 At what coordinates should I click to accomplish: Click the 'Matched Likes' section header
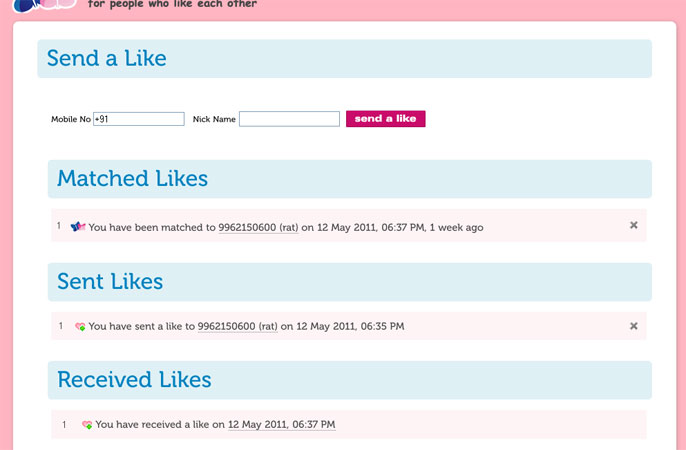[x=132, y=179]
